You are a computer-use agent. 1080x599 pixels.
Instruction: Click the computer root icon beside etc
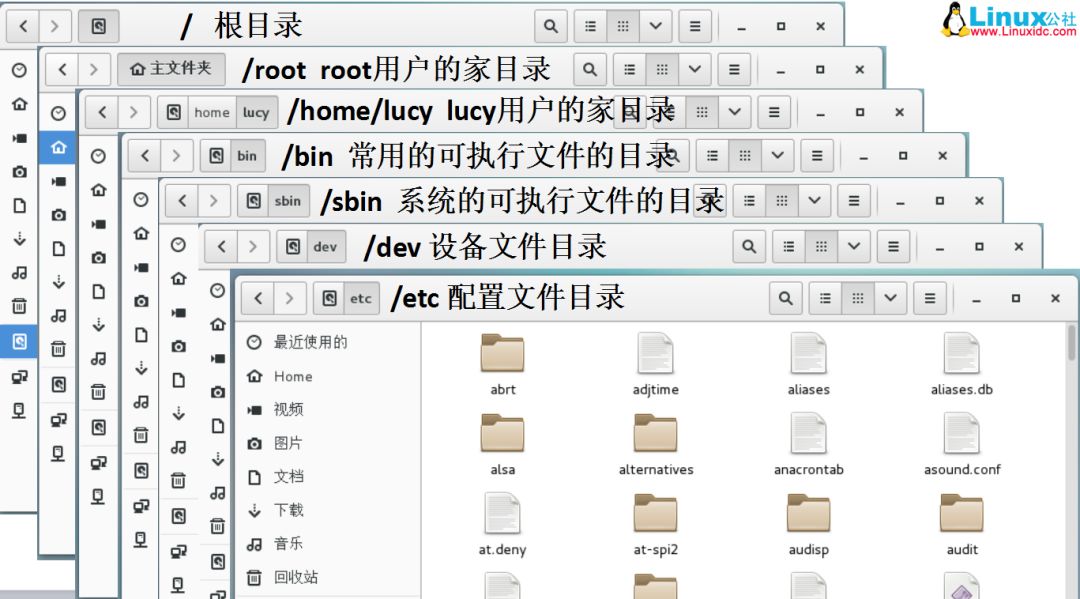[329, 298]
